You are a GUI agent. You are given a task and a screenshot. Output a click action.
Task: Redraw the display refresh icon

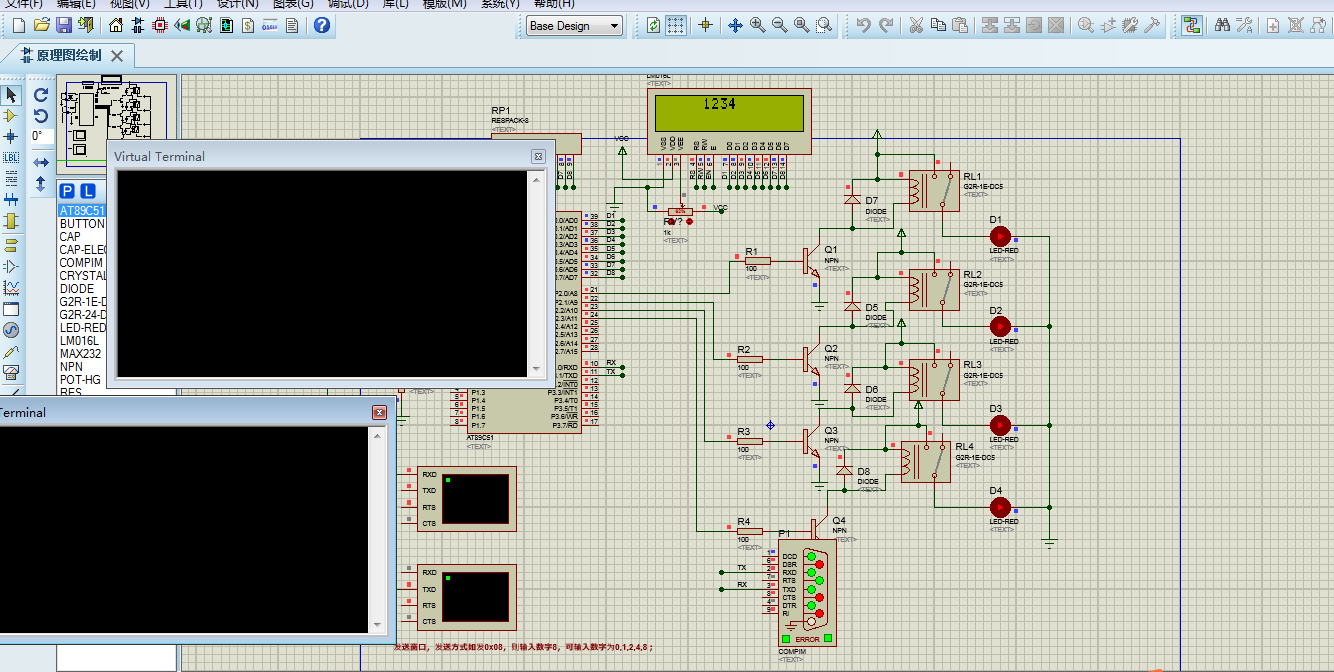[x=653, y=25]
